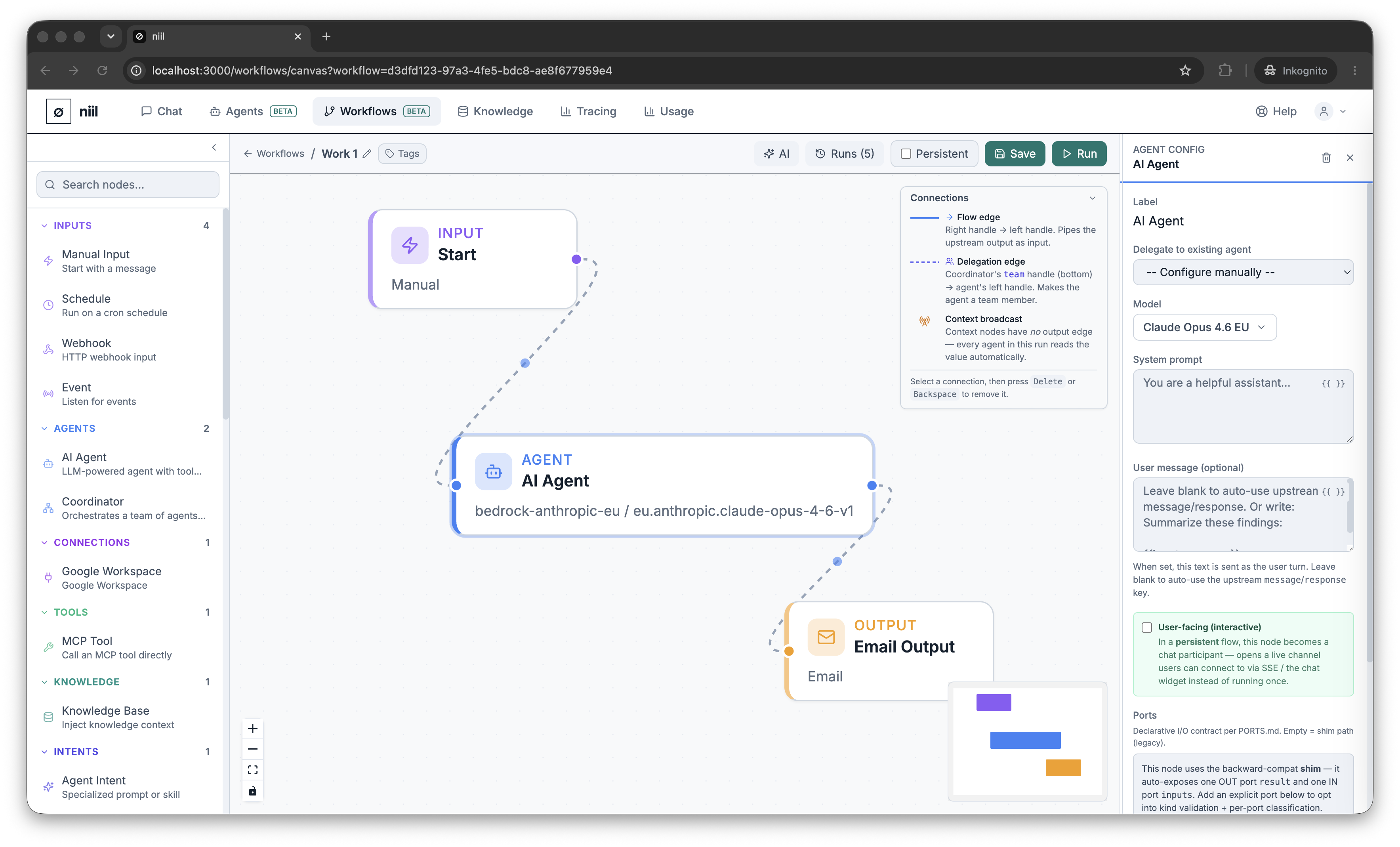Toggle the Persistent checkbox

906,154
